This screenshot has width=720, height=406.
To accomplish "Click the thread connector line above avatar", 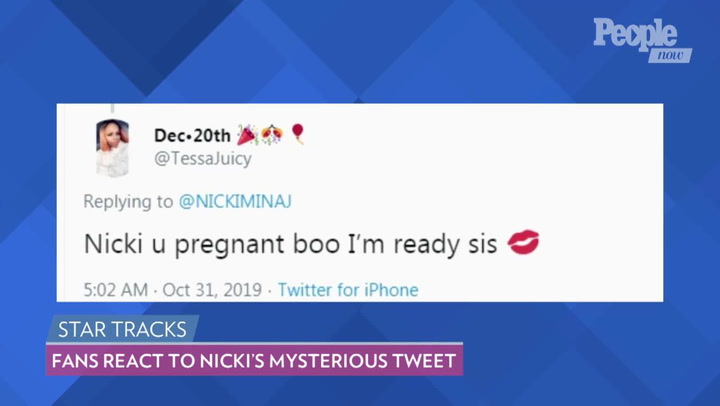I will point(112,108).
